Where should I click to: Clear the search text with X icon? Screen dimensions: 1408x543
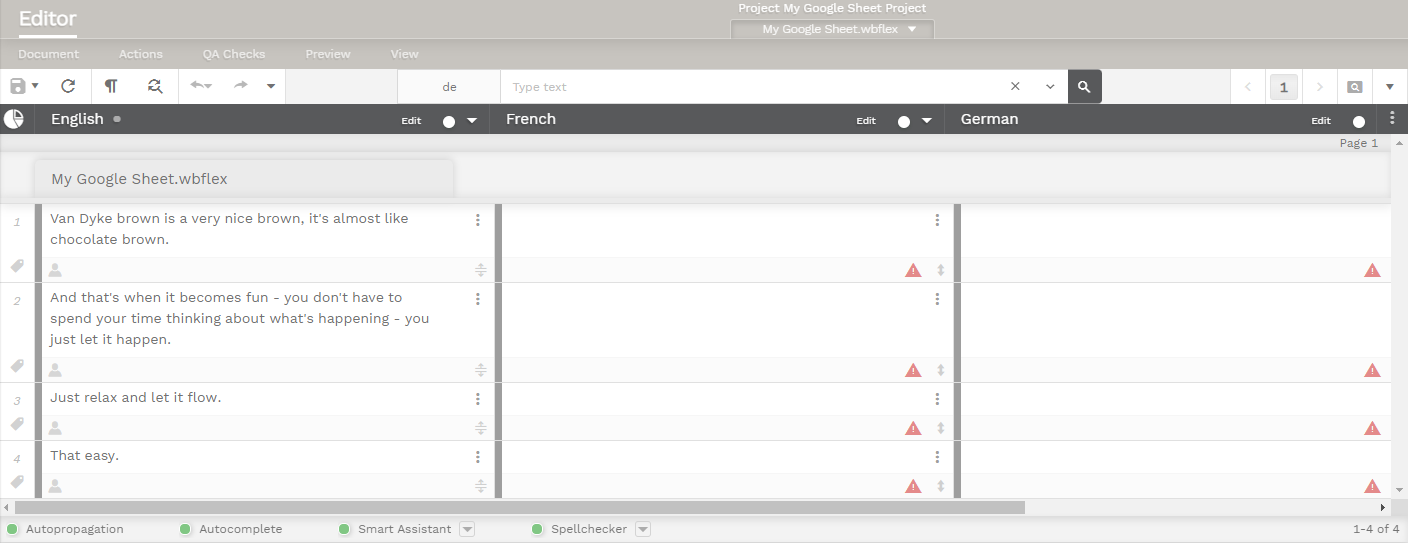[x=1015, y=87]
